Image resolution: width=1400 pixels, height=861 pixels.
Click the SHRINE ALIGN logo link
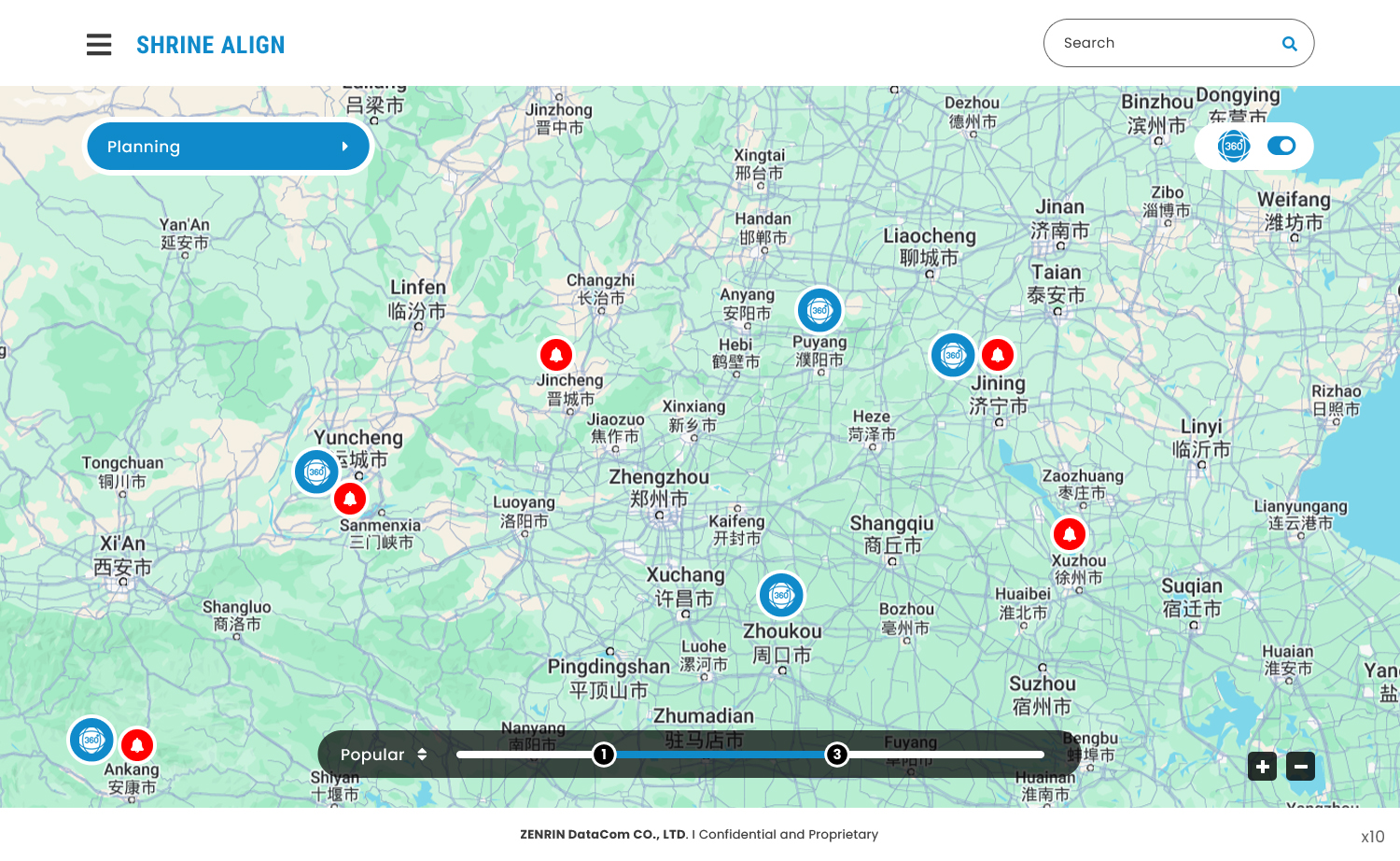point(210,45)
